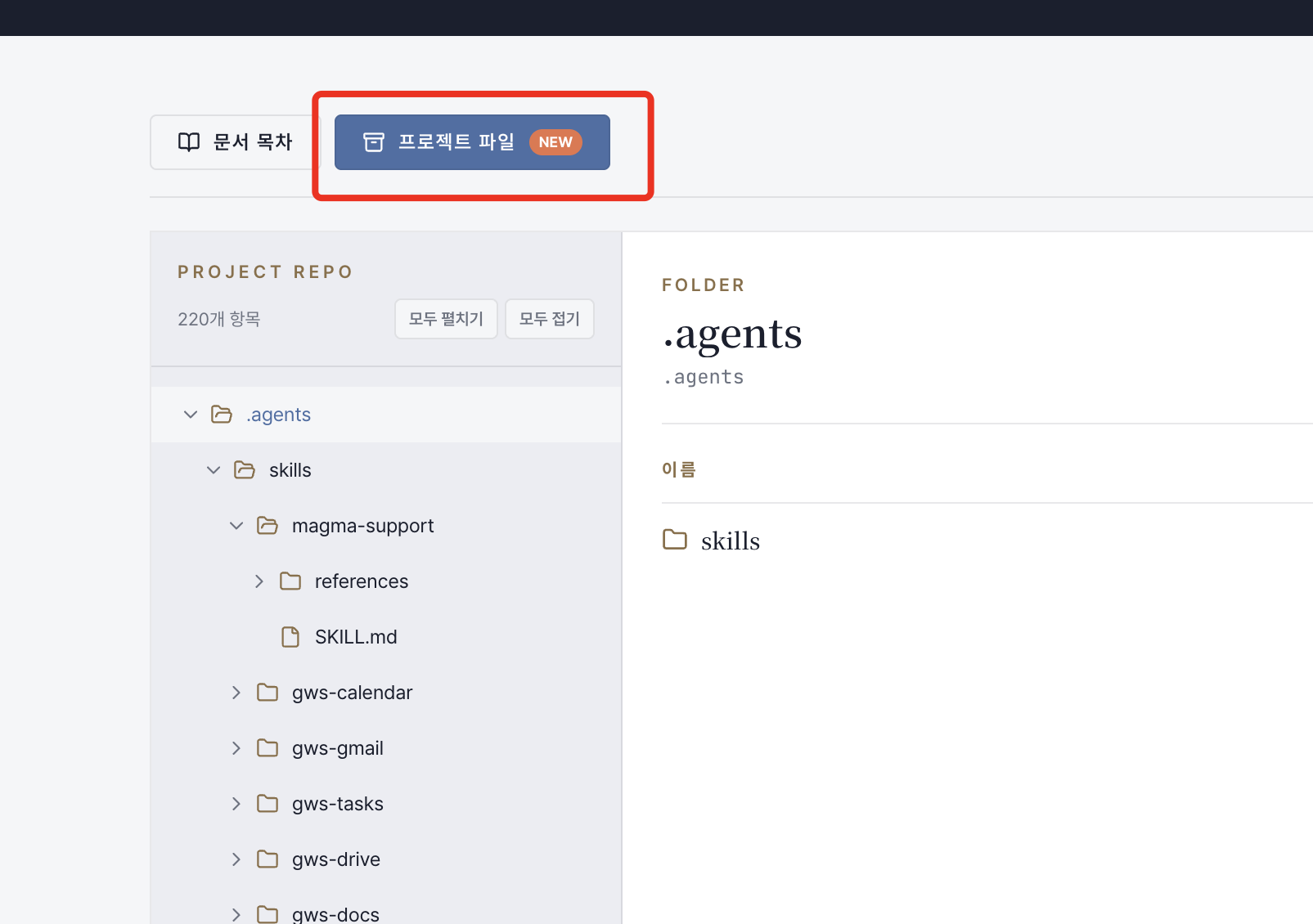Select the skills label in project tree
The height and width of the screenshot is (924, 1313).
point(290,470)
